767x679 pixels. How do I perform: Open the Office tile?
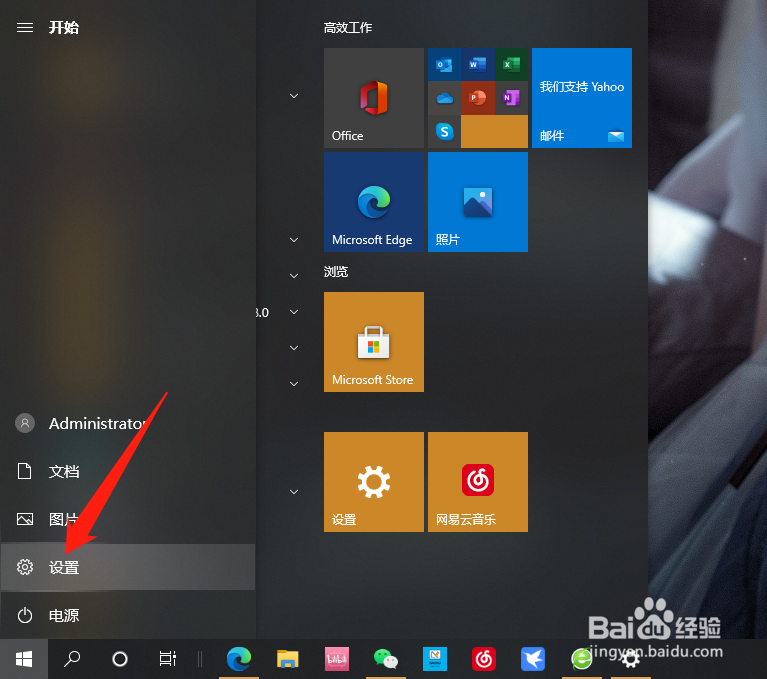click(374, 98)
